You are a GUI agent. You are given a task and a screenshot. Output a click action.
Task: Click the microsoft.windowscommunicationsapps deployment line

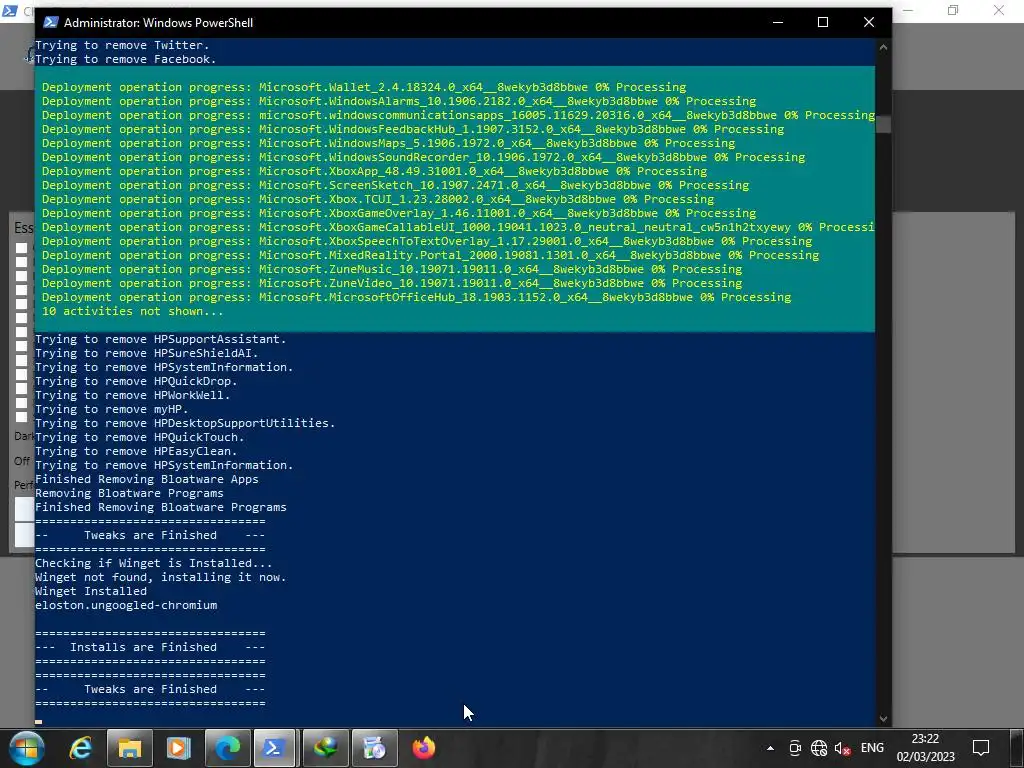click(458, 115)
